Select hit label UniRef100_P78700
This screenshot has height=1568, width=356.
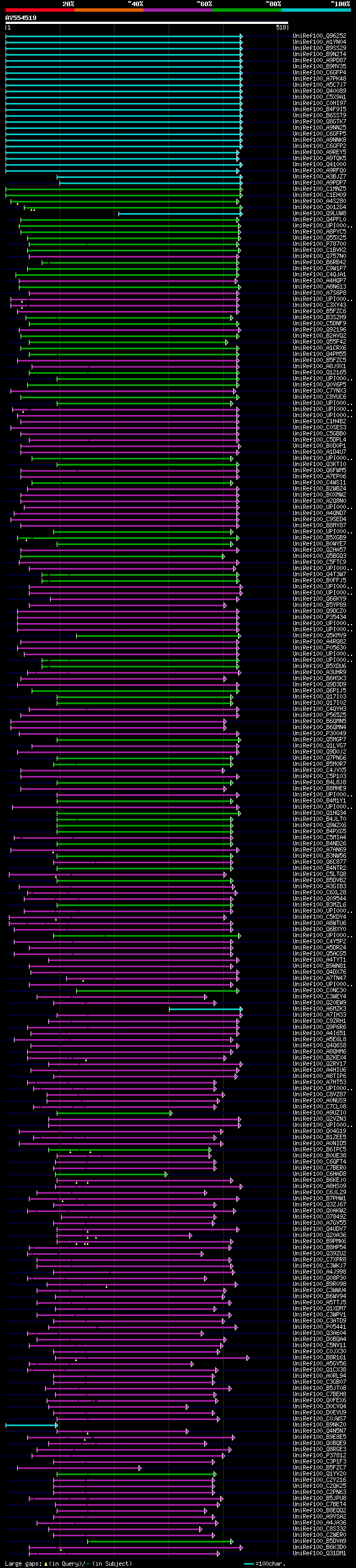point(319,244)
